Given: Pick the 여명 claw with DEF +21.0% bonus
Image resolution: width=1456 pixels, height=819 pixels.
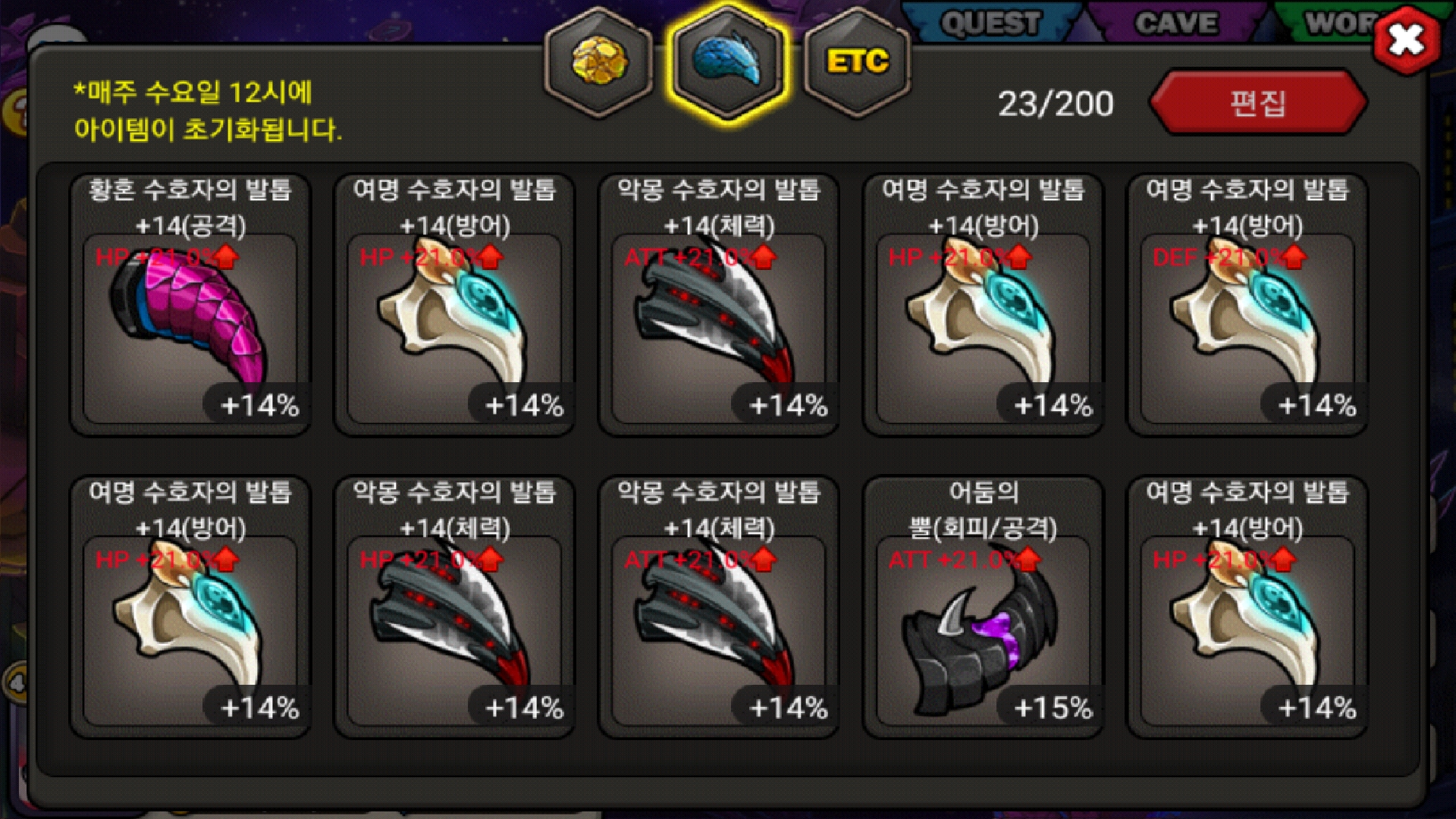Looking at the screenshot, I should [1247, 305].
